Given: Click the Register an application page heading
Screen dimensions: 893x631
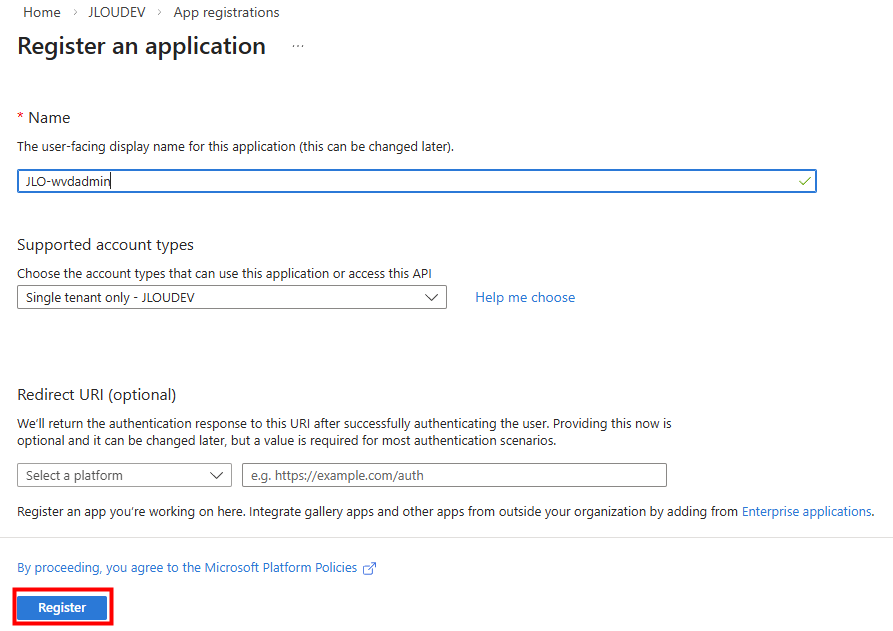Looking at the screenshot, I should point(142,47).
